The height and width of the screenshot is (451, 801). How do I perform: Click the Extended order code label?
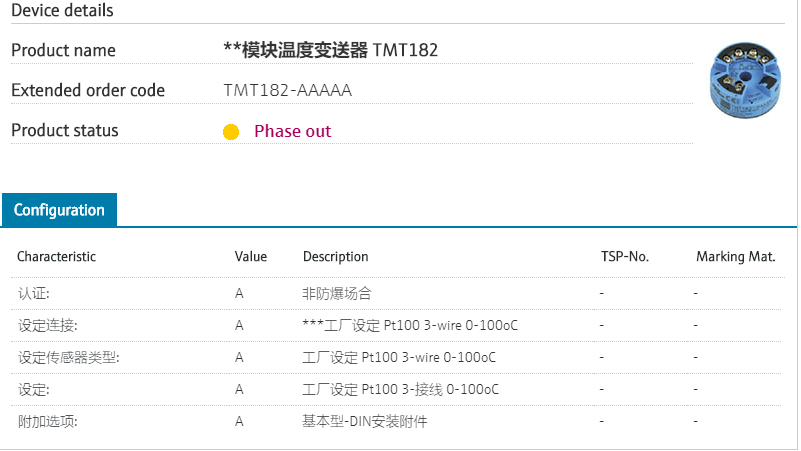click(x=88, y=91)
